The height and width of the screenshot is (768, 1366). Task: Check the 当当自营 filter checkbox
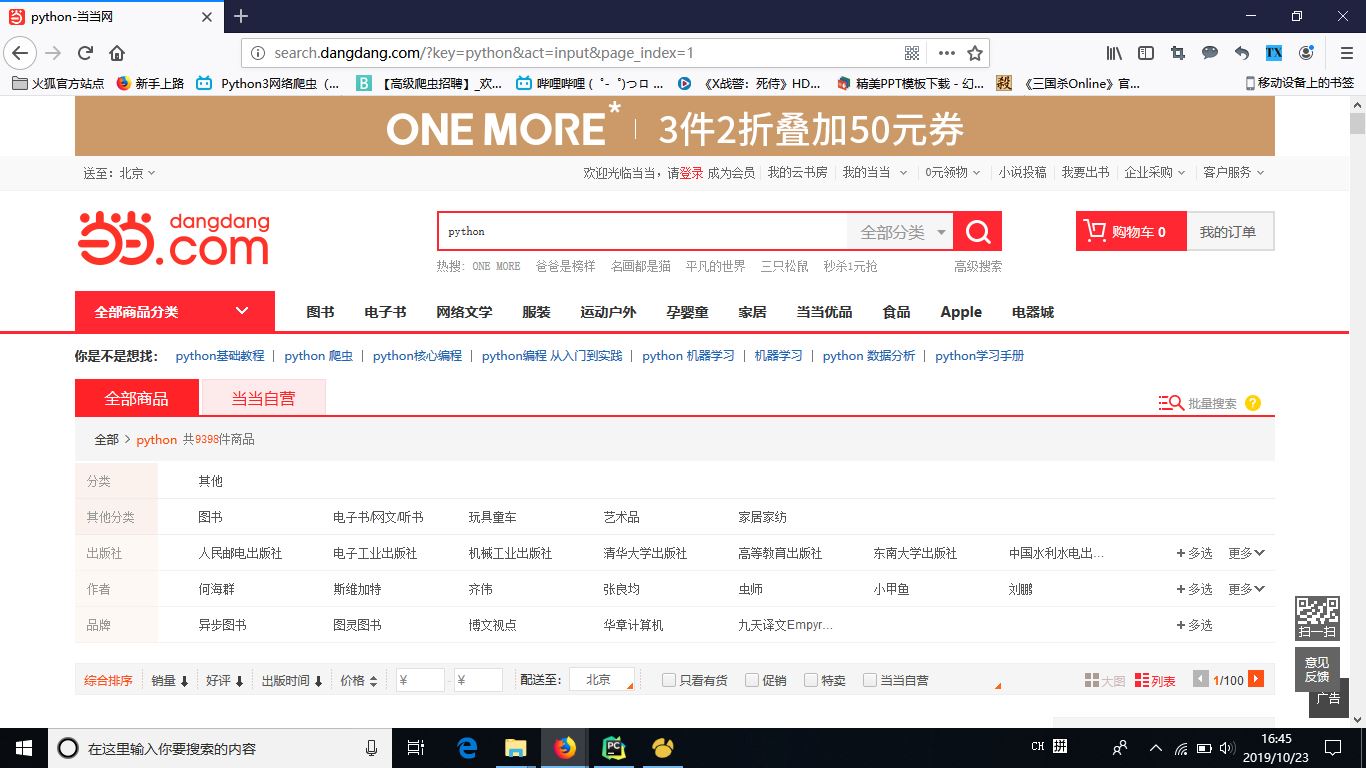(870, 680)
